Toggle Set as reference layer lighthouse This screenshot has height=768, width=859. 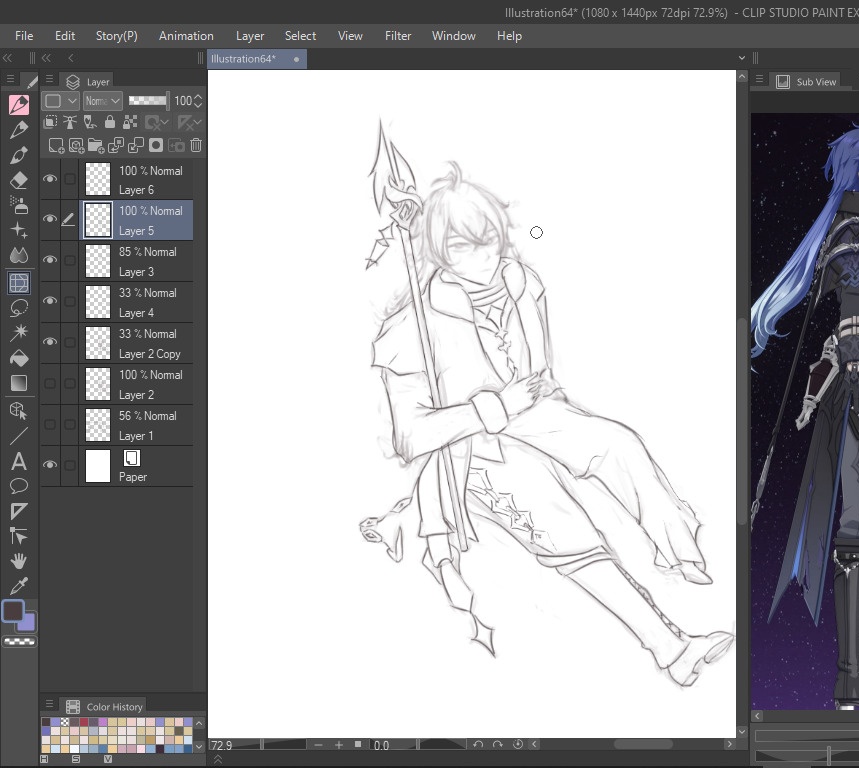click(x=70, y=122)
